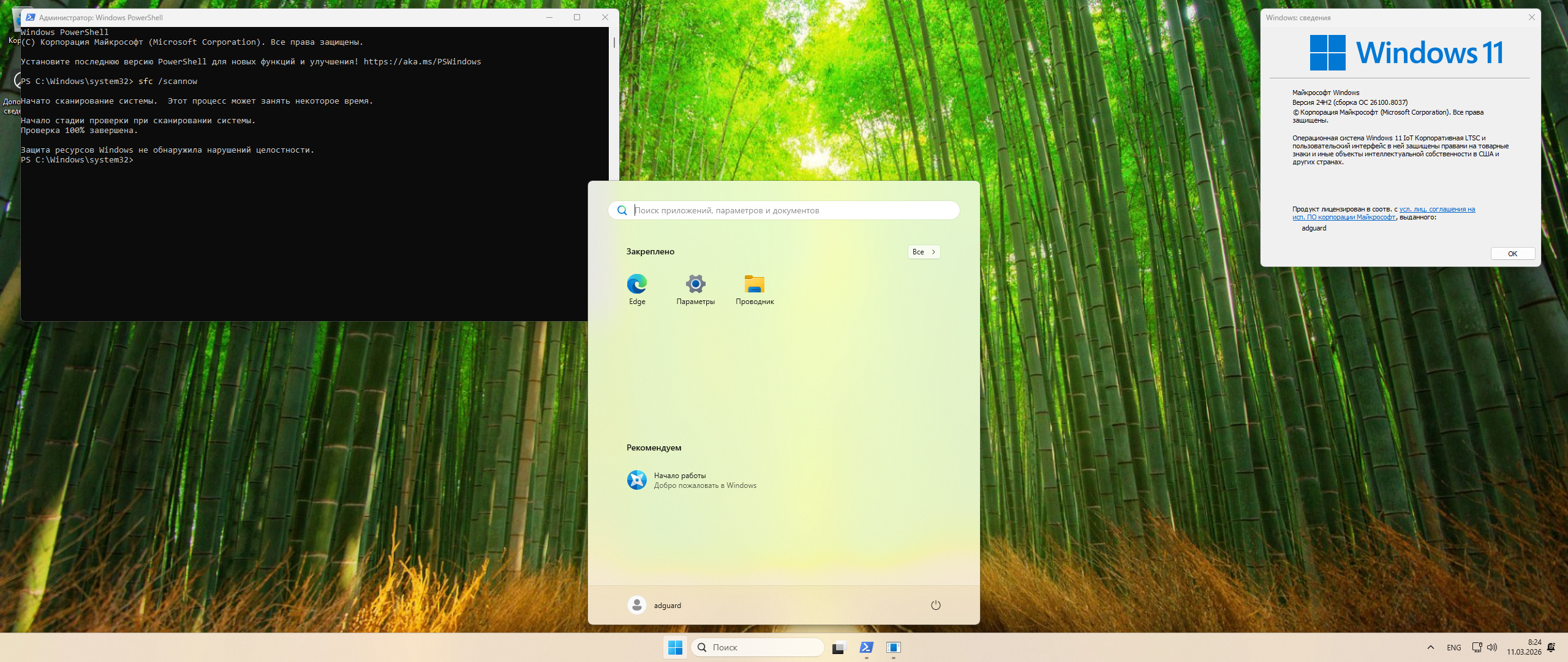Open the clock and date panel
This screenshot has width=1568, height=662.
tap(1524, 647)
